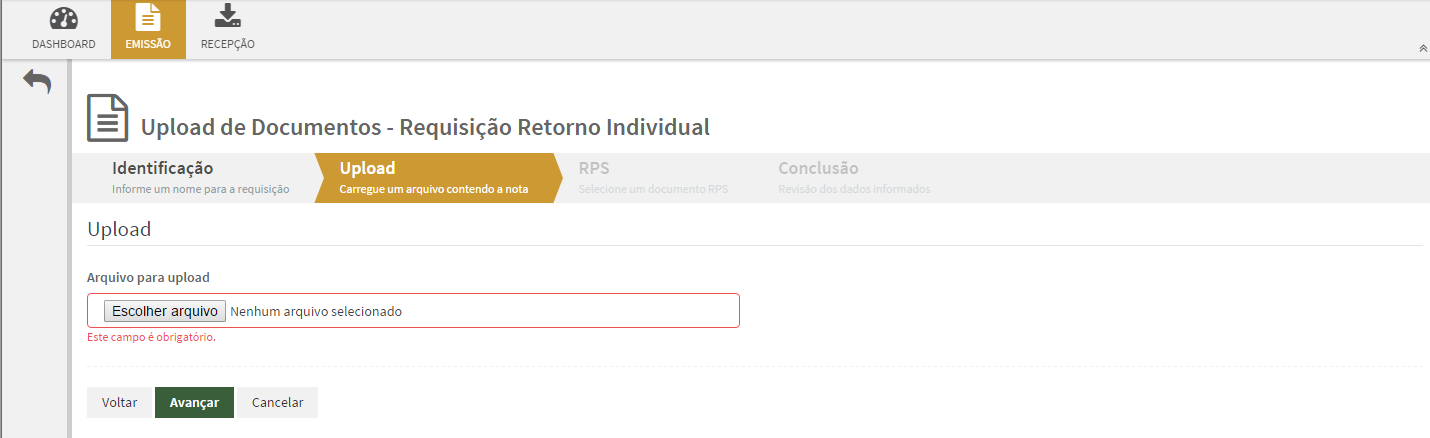Select the RECEPÇÃO menu label
The image size is (1430, 438).
pyautogui.click(x=228, y=44)
